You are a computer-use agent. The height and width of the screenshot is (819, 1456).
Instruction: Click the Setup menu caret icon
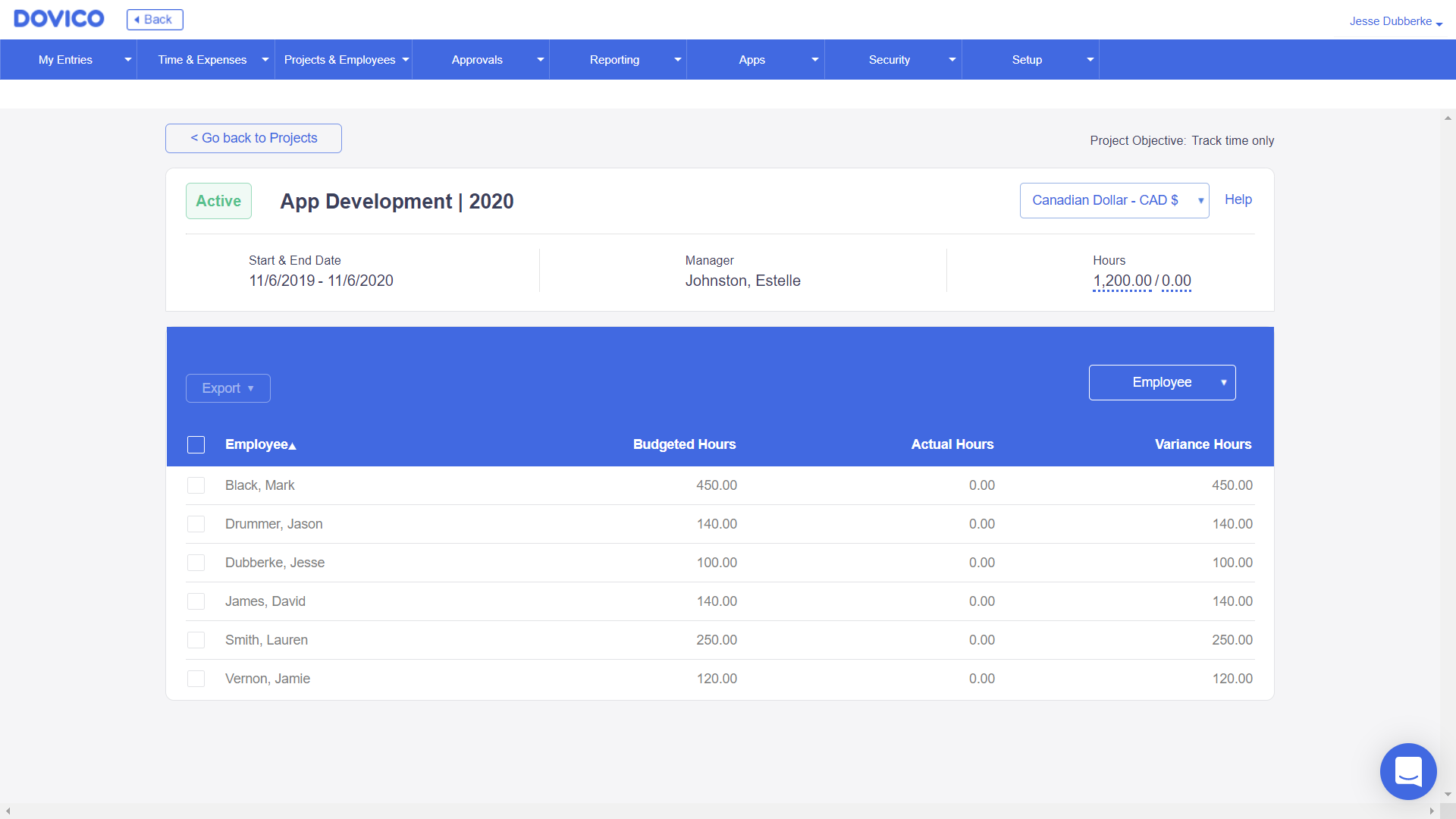click(x=1090, y=60)
